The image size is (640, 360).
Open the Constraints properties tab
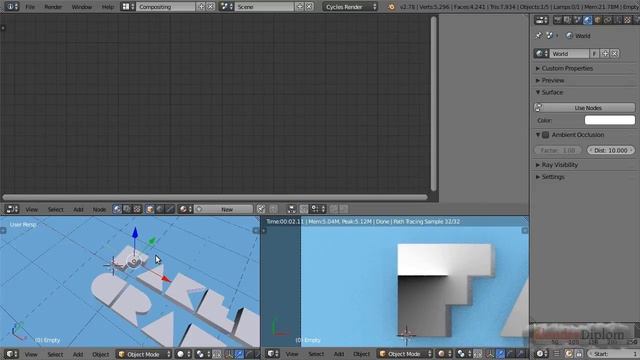607,20
